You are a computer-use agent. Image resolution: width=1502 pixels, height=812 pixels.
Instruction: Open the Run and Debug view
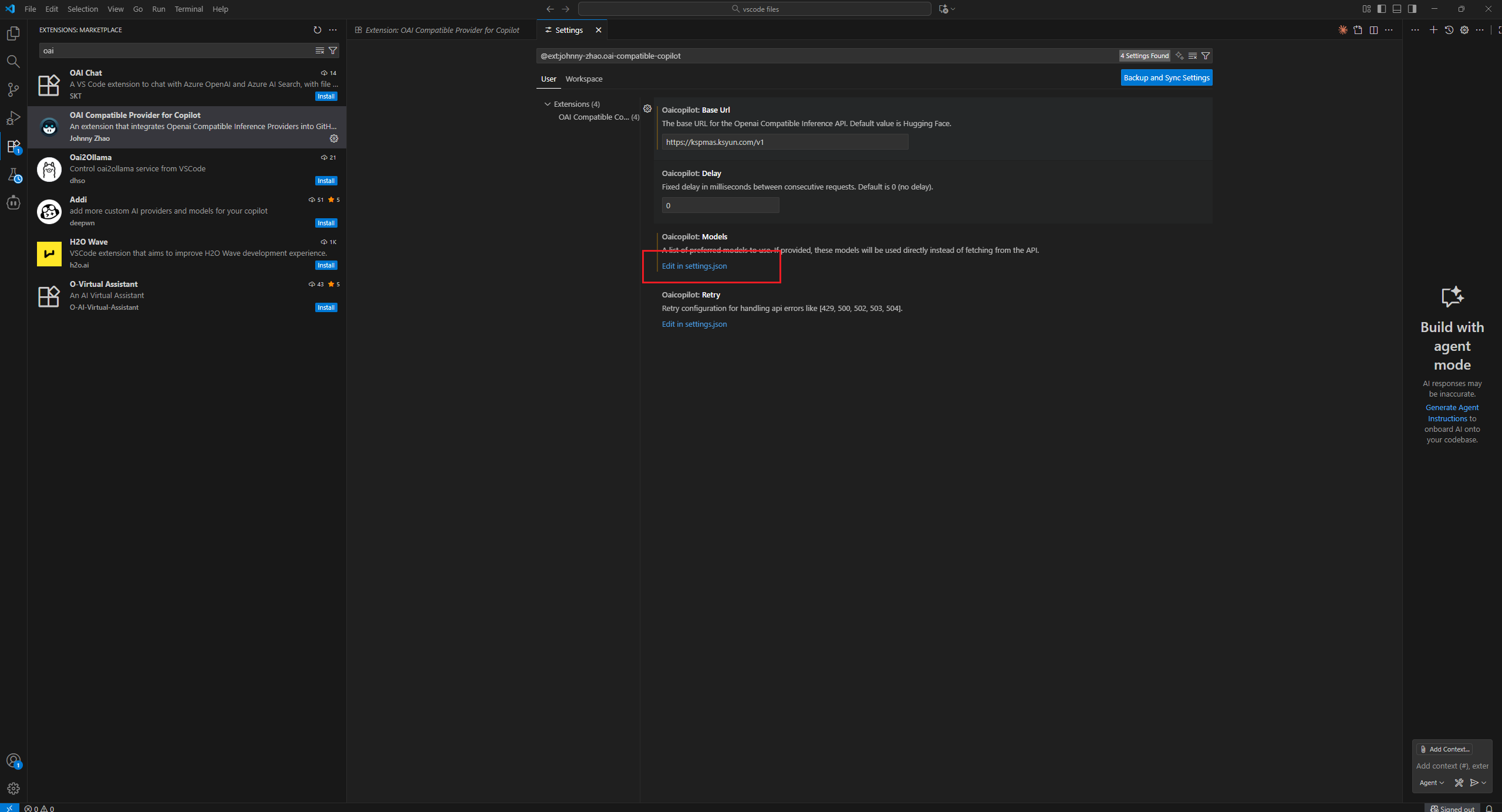[13, 118]
